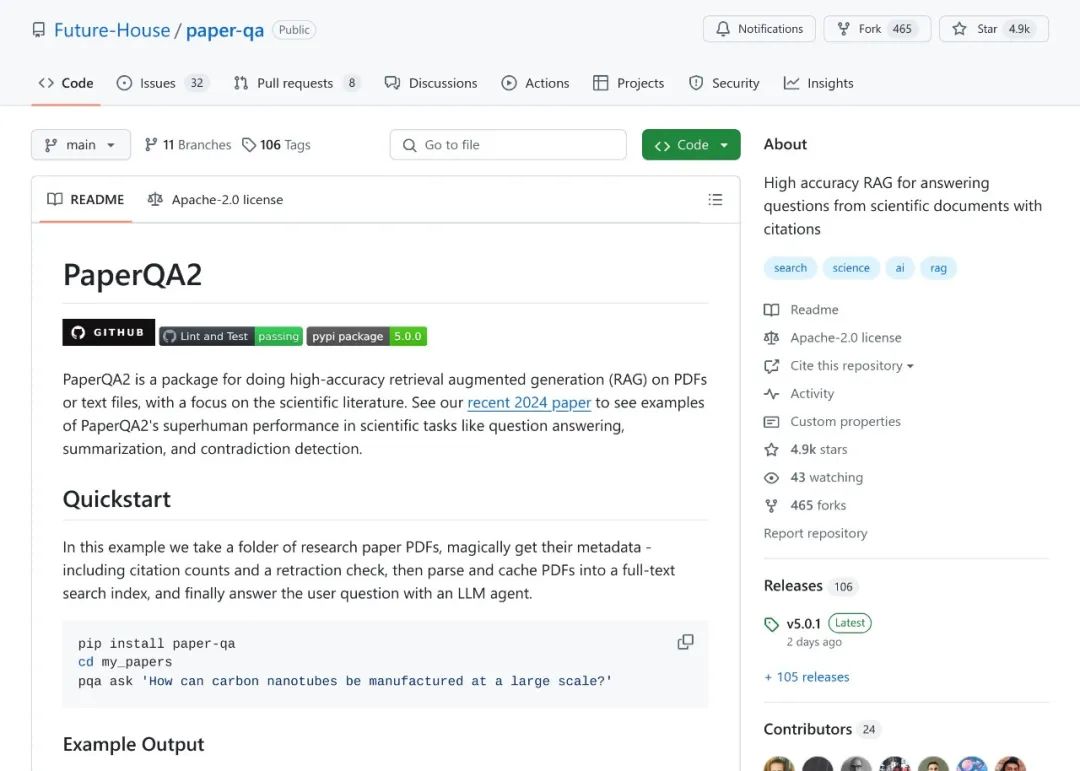Image resolution: width=1080 pixels, height=771 pixels.
Task: Select the README tab
Action: [x=85, y=200]
